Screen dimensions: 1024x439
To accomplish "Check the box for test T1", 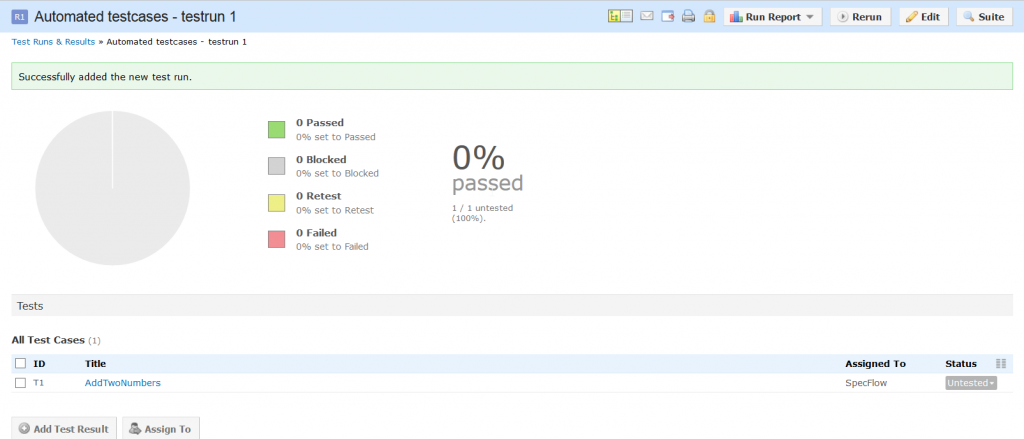I will [21, 383].
